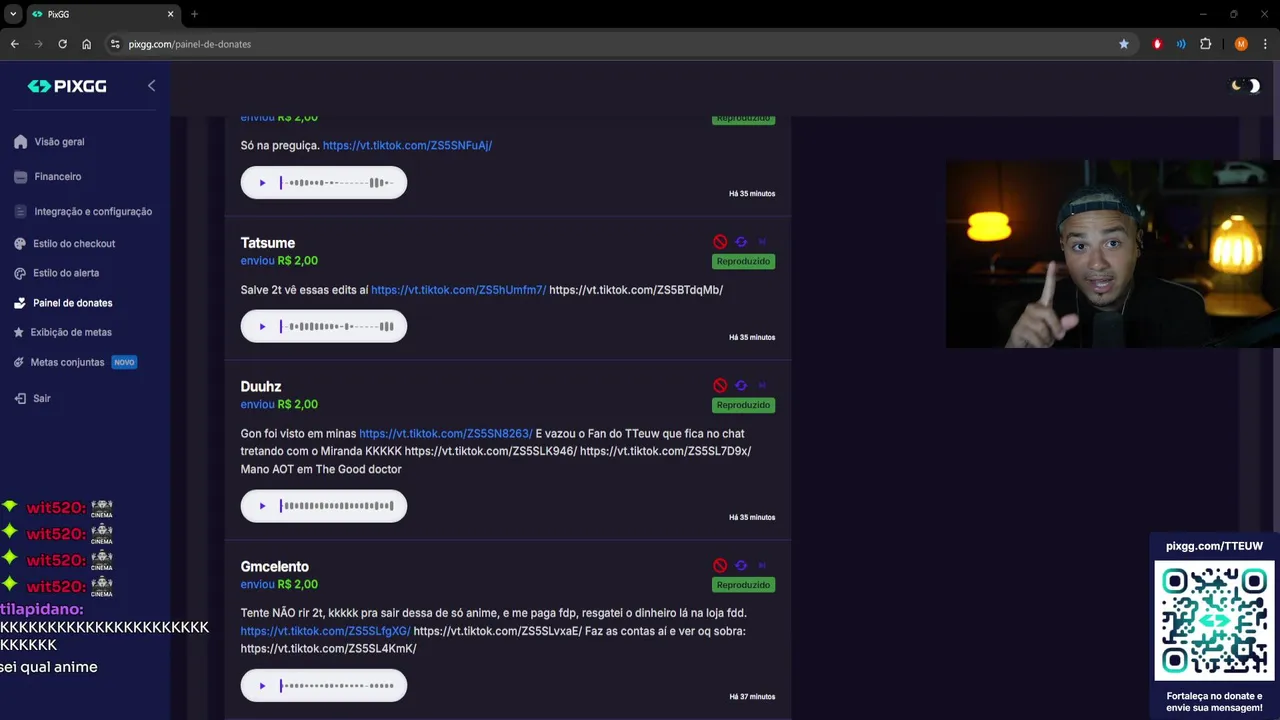This screenshot has height=720, width=1280.
Task: Open the ZS5SLfgXG TikTok link
Action: coord(326,631)
